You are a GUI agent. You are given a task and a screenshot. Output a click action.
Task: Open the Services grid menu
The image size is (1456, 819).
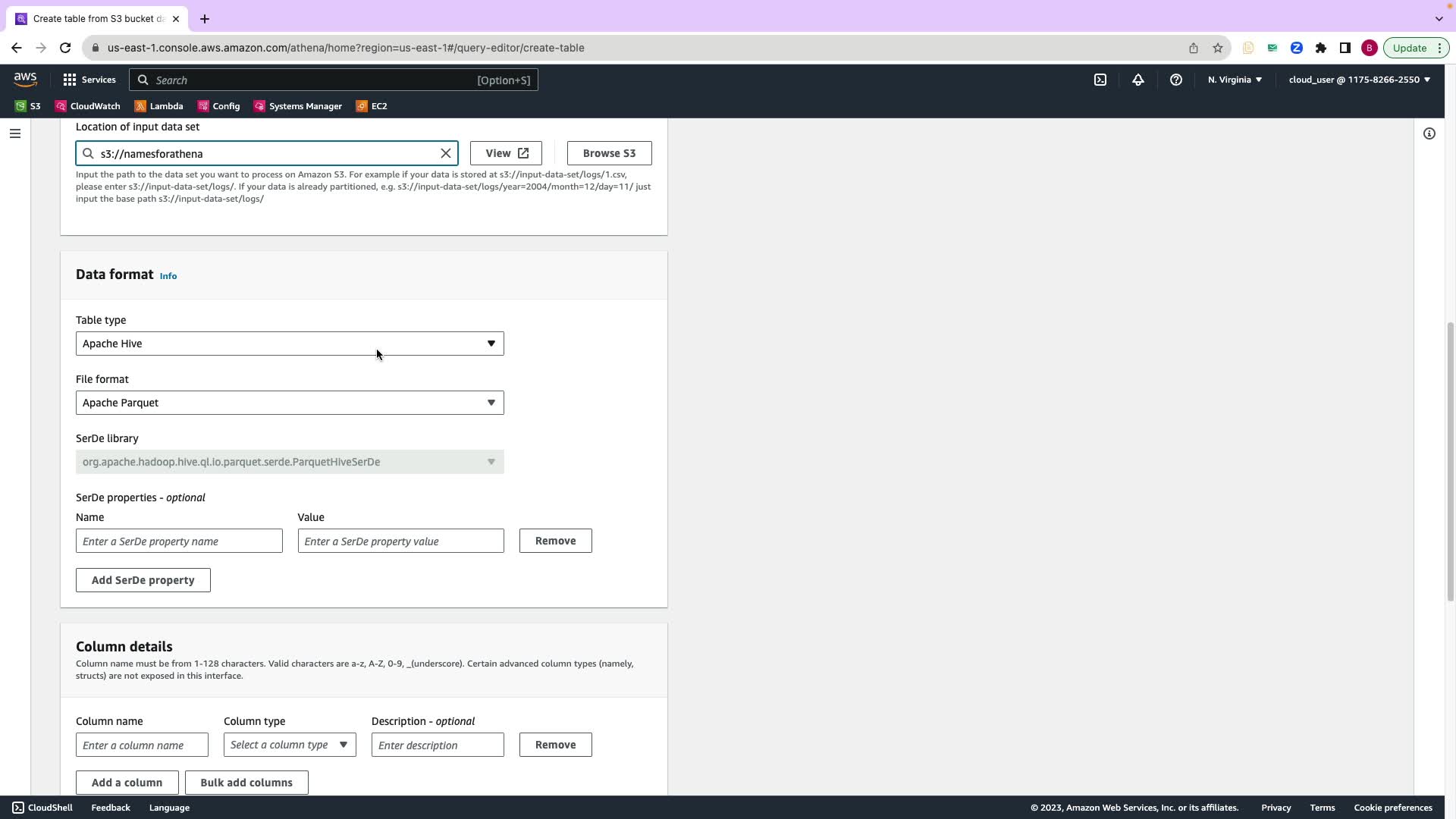pyautogui.click(x=89, y=80)
